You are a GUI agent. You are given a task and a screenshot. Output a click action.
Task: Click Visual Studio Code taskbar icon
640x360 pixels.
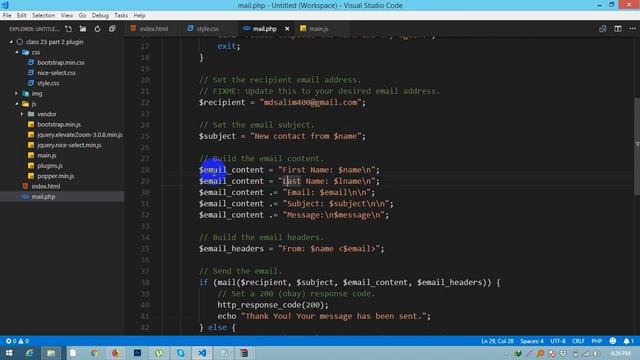[x=202, y=353]
